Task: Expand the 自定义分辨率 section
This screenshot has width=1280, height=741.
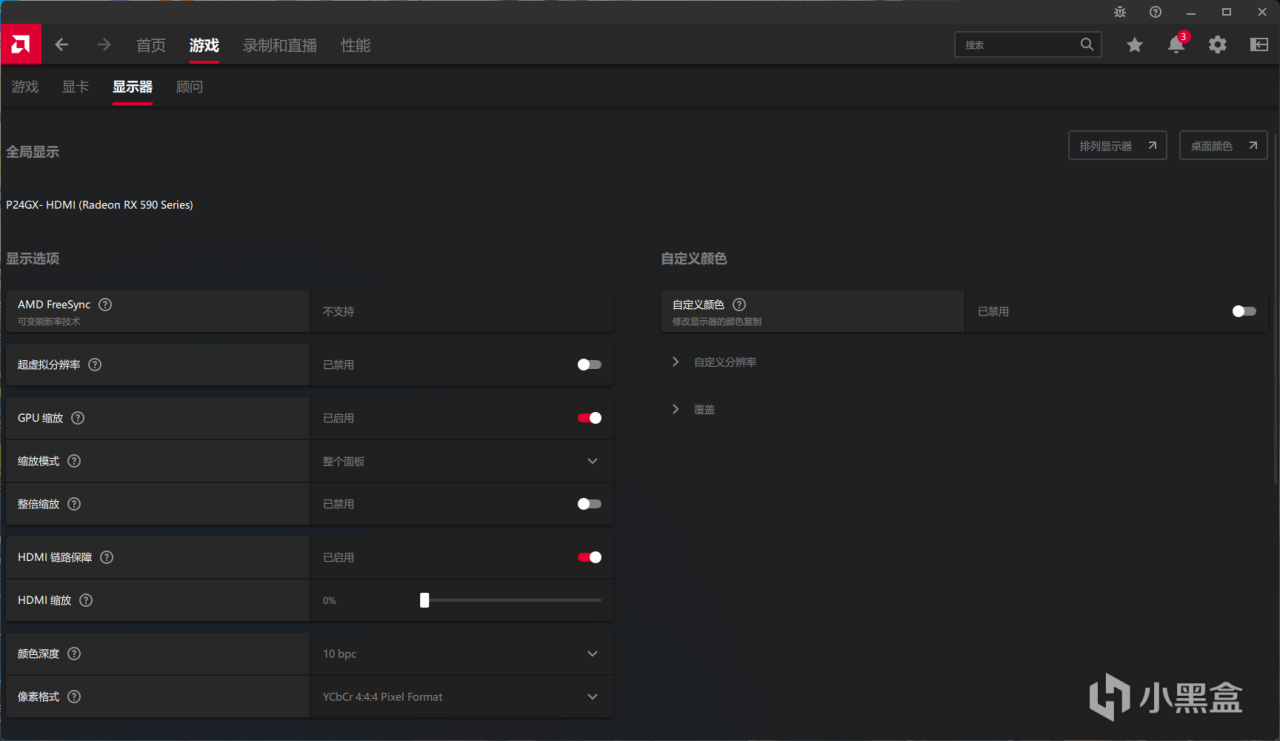Action: (715, 362)
